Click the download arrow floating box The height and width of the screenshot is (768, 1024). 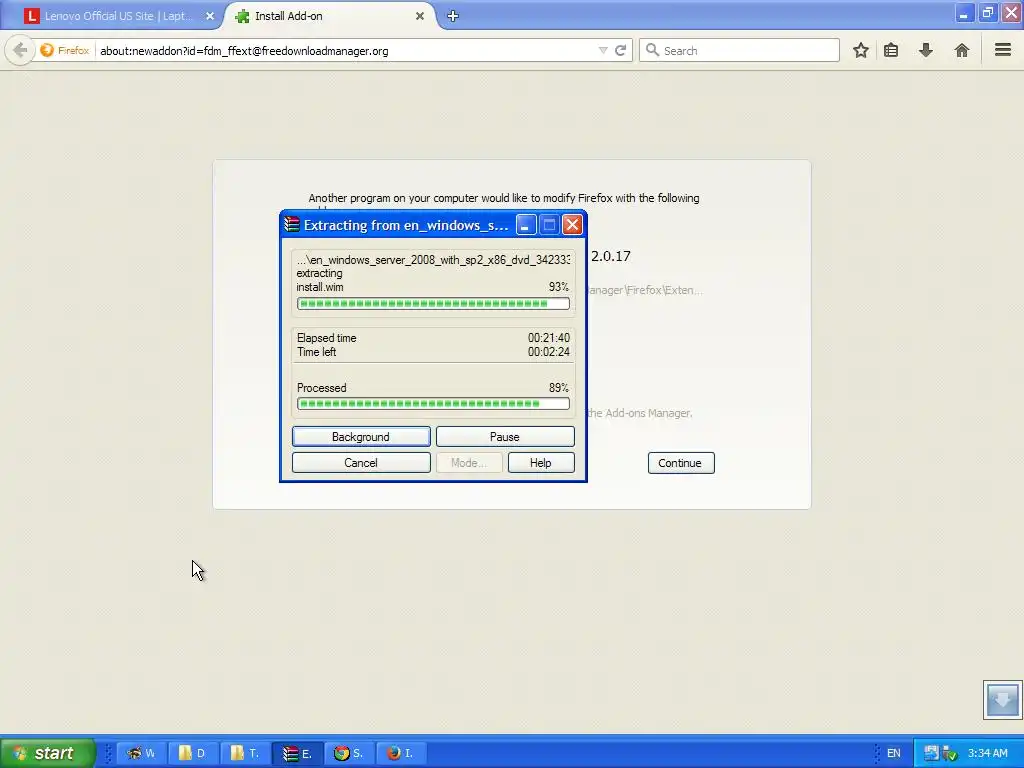coord(1002,699)
